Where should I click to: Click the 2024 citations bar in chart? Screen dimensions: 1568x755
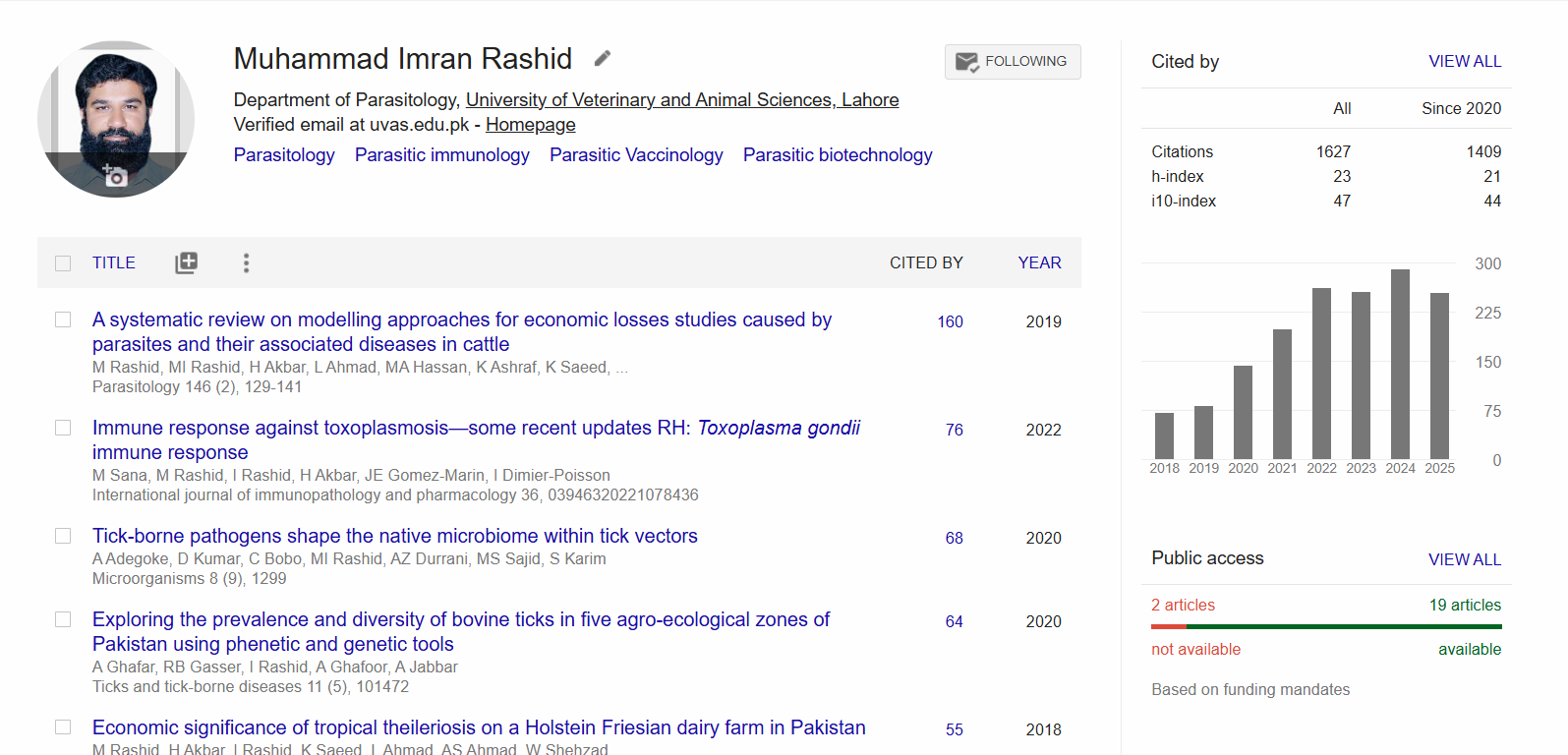1400,364
